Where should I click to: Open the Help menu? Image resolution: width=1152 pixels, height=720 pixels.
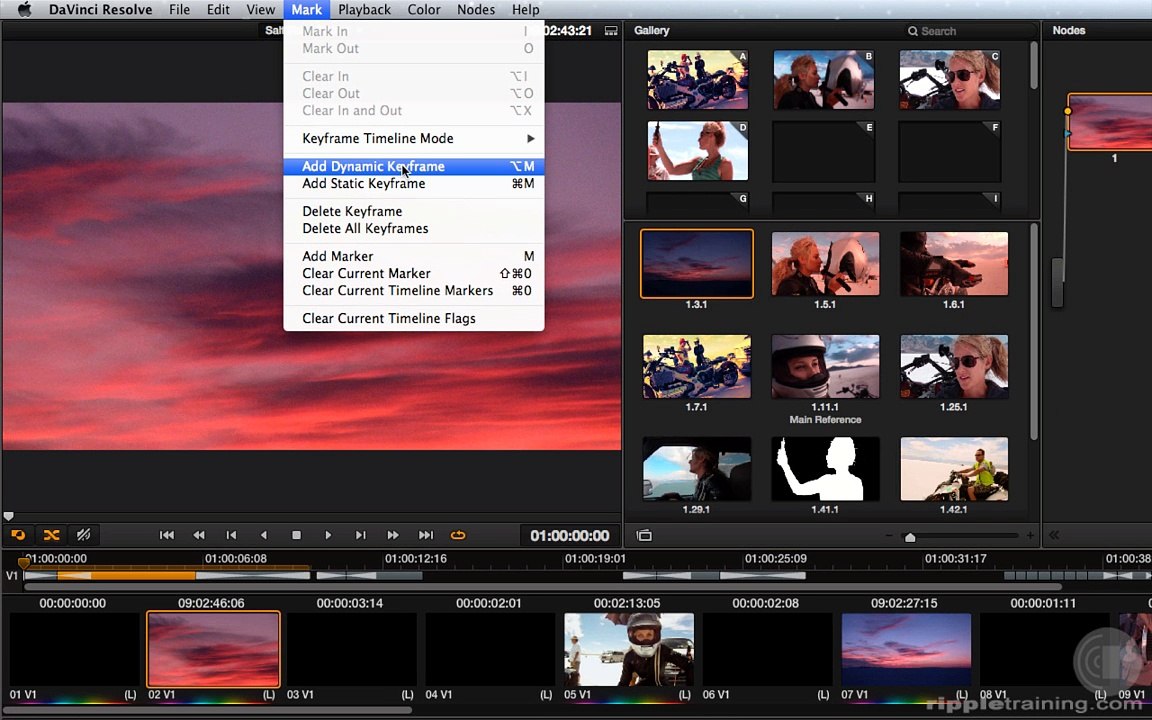point(526,10)
